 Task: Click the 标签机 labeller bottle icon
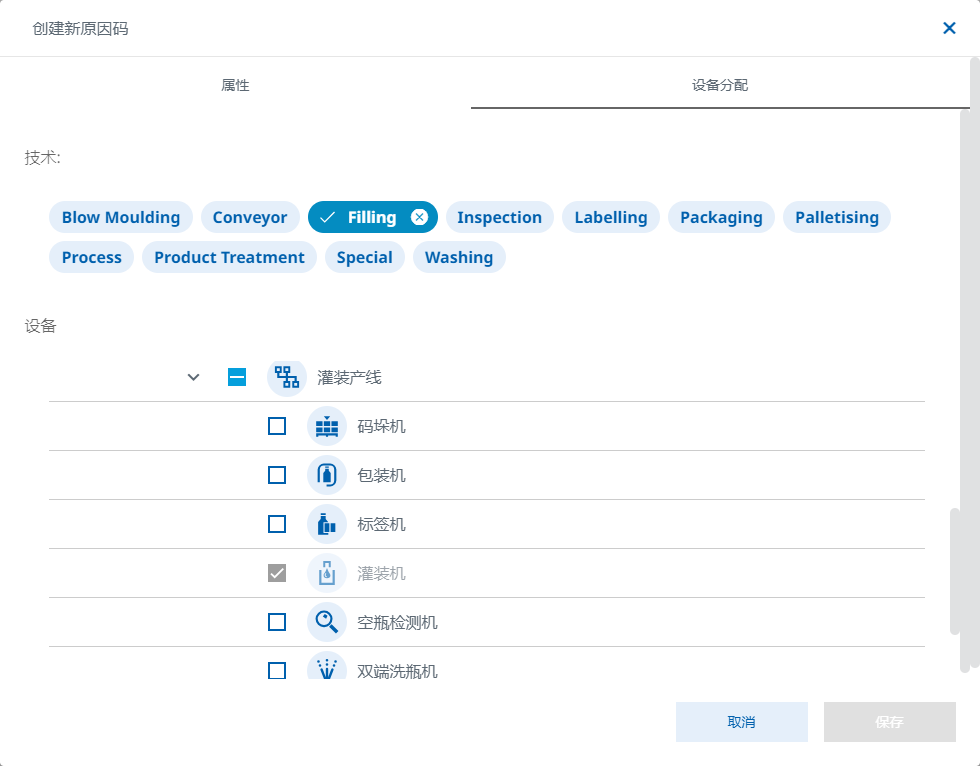pos(327,525)
